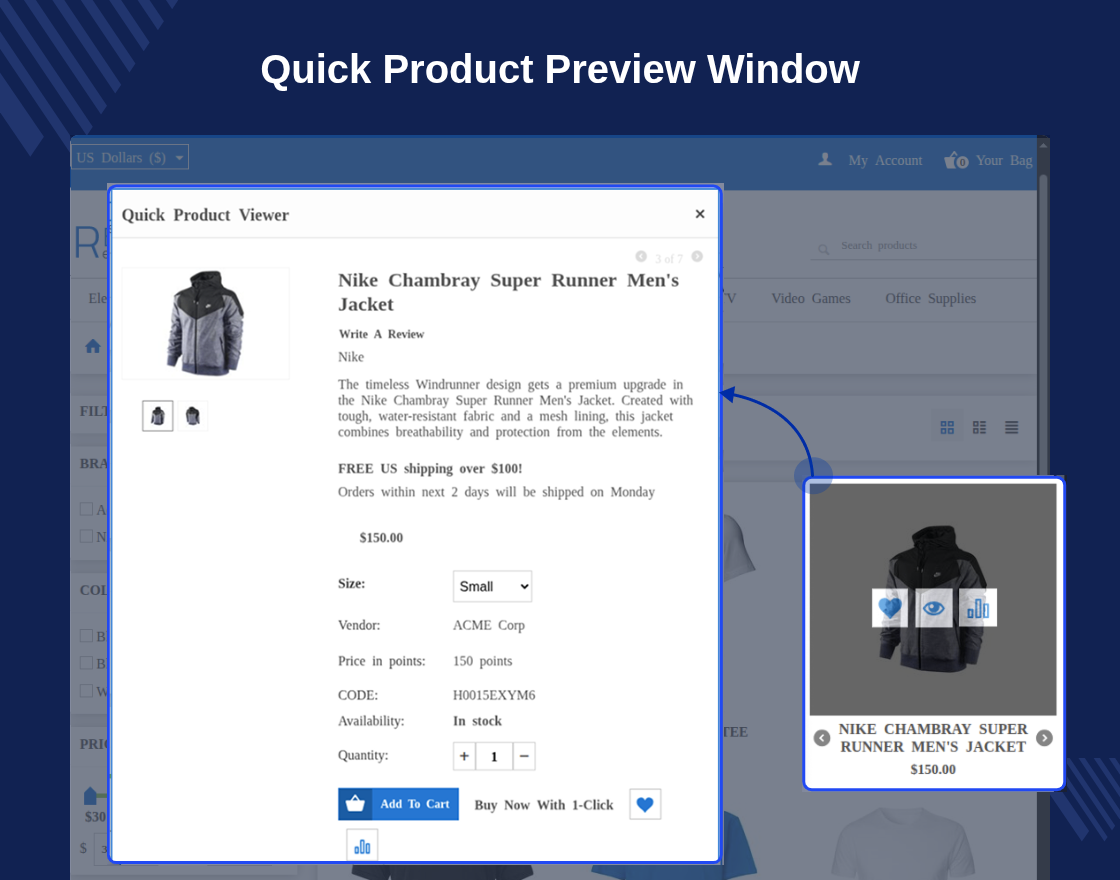Toggle first color filter checkbox
The height and width of the screenshot is (880, 1120).
pyautogui.click(x=86, y=636)
